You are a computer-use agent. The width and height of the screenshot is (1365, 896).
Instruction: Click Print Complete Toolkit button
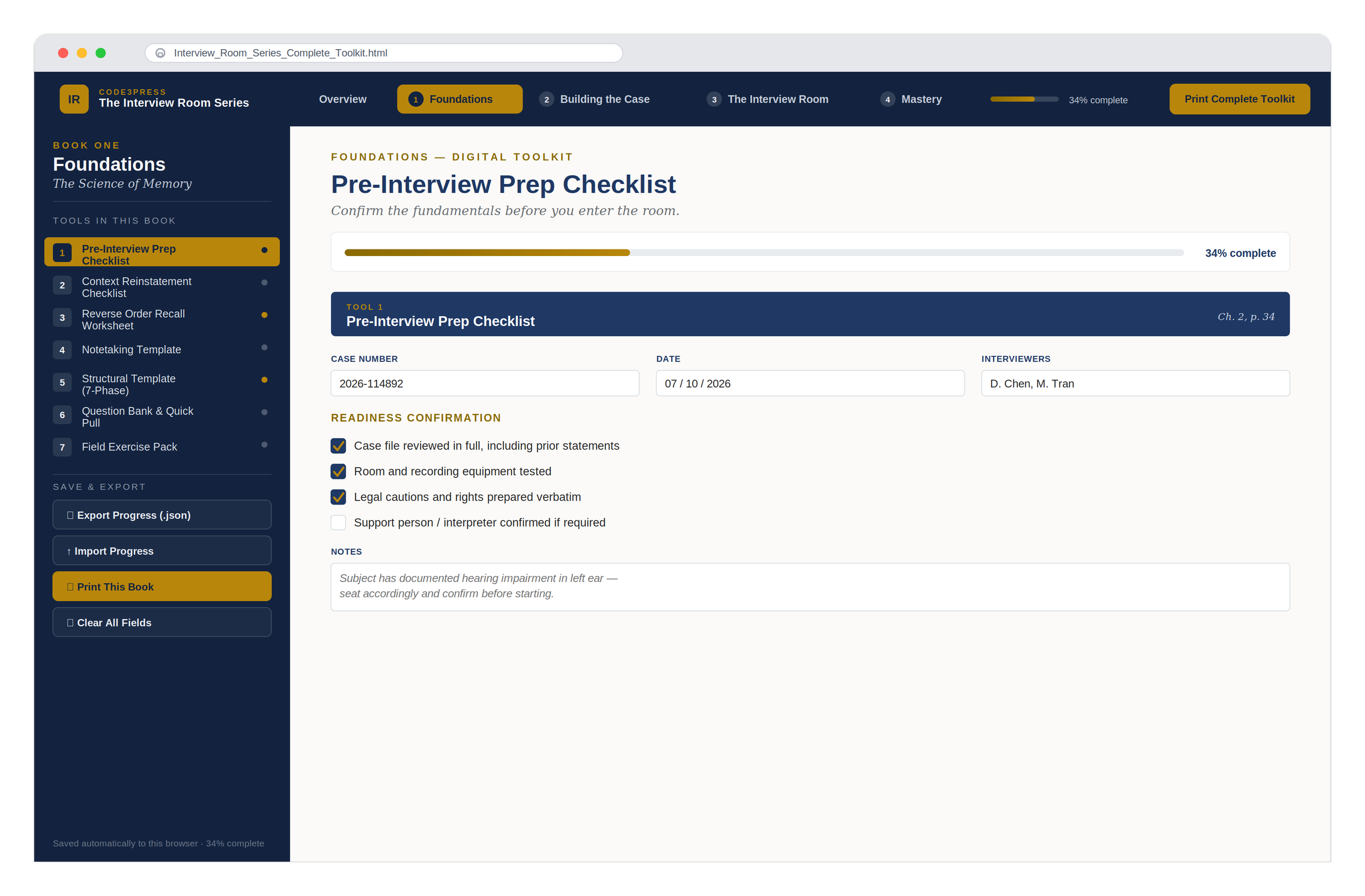click(1239, 99)
